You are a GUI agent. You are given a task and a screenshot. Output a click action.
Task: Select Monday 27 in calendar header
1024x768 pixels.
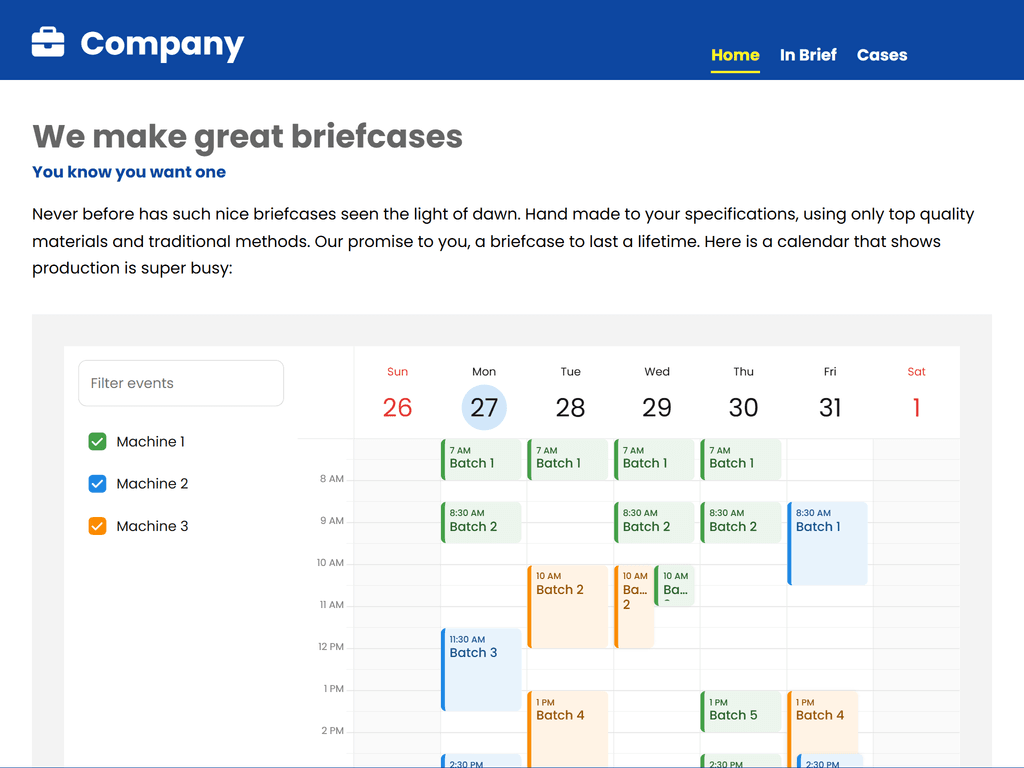coord(484,407)
